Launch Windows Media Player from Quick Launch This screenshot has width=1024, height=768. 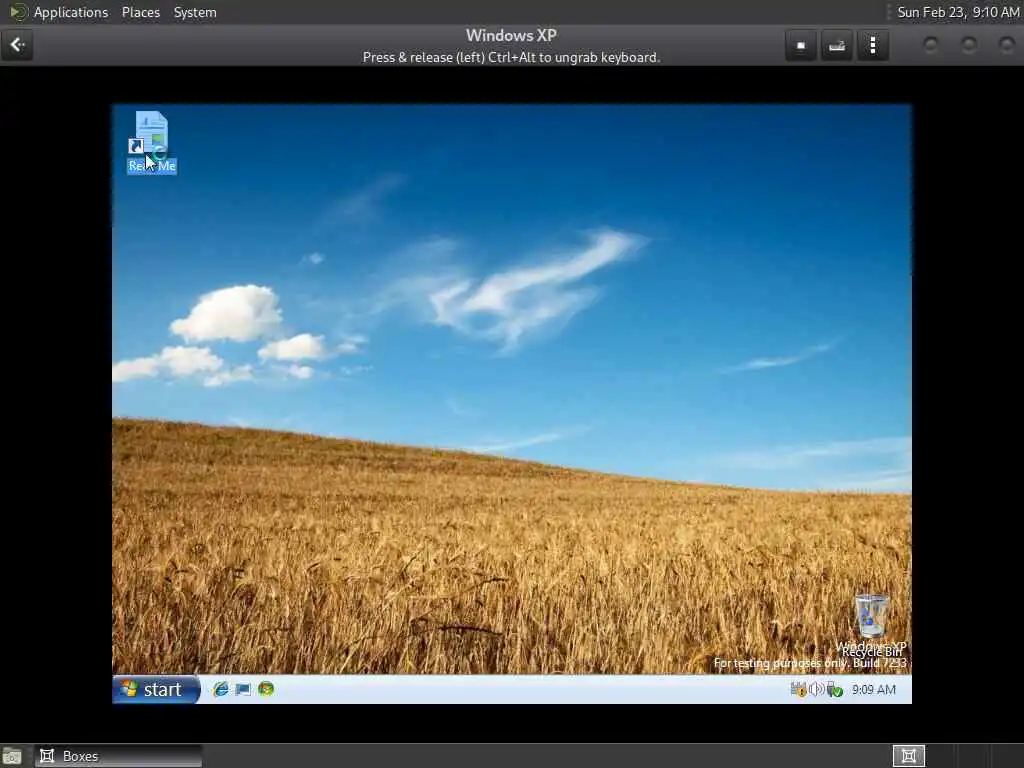point(266,690)
